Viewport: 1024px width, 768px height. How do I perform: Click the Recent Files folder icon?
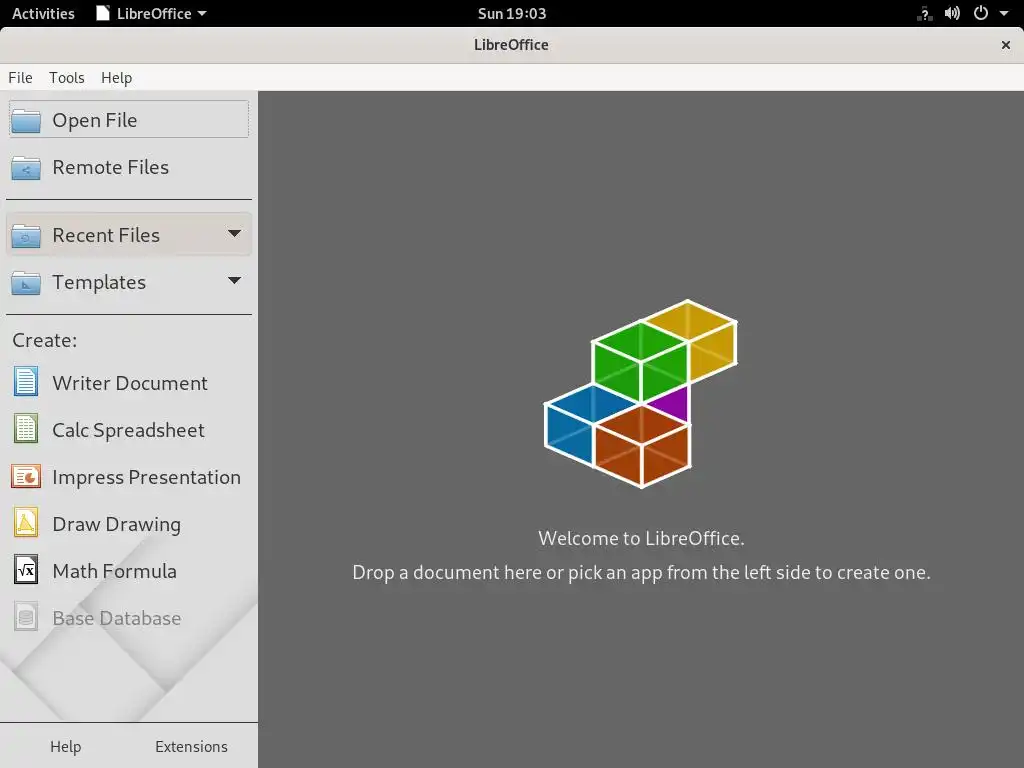tap(26, 236)
